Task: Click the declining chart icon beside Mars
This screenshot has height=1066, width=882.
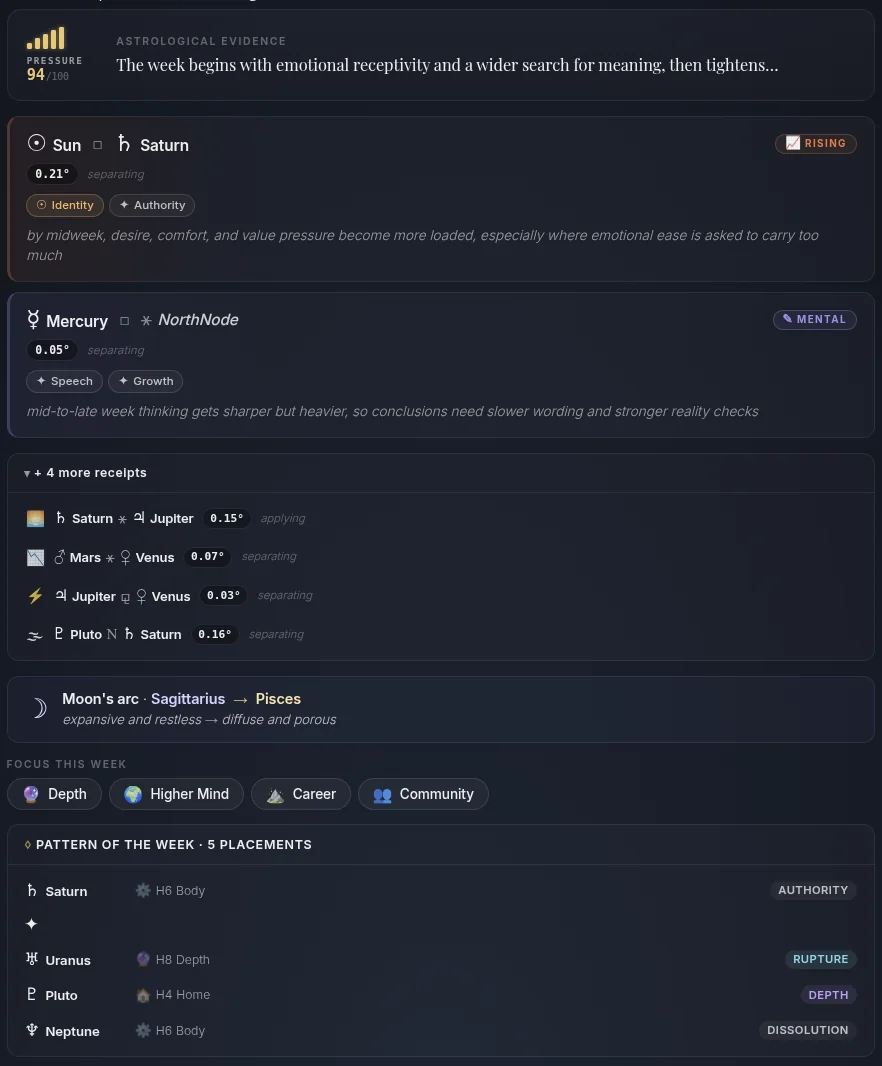Action: pyautogui.click(x=35, y=557)
